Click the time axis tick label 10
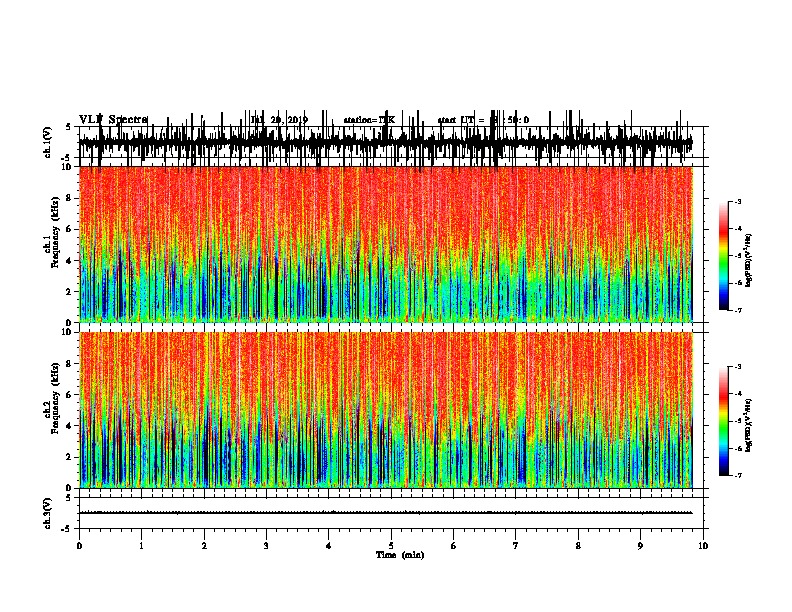792x612 pixels. pyautogui.click(x=703, y=546)
